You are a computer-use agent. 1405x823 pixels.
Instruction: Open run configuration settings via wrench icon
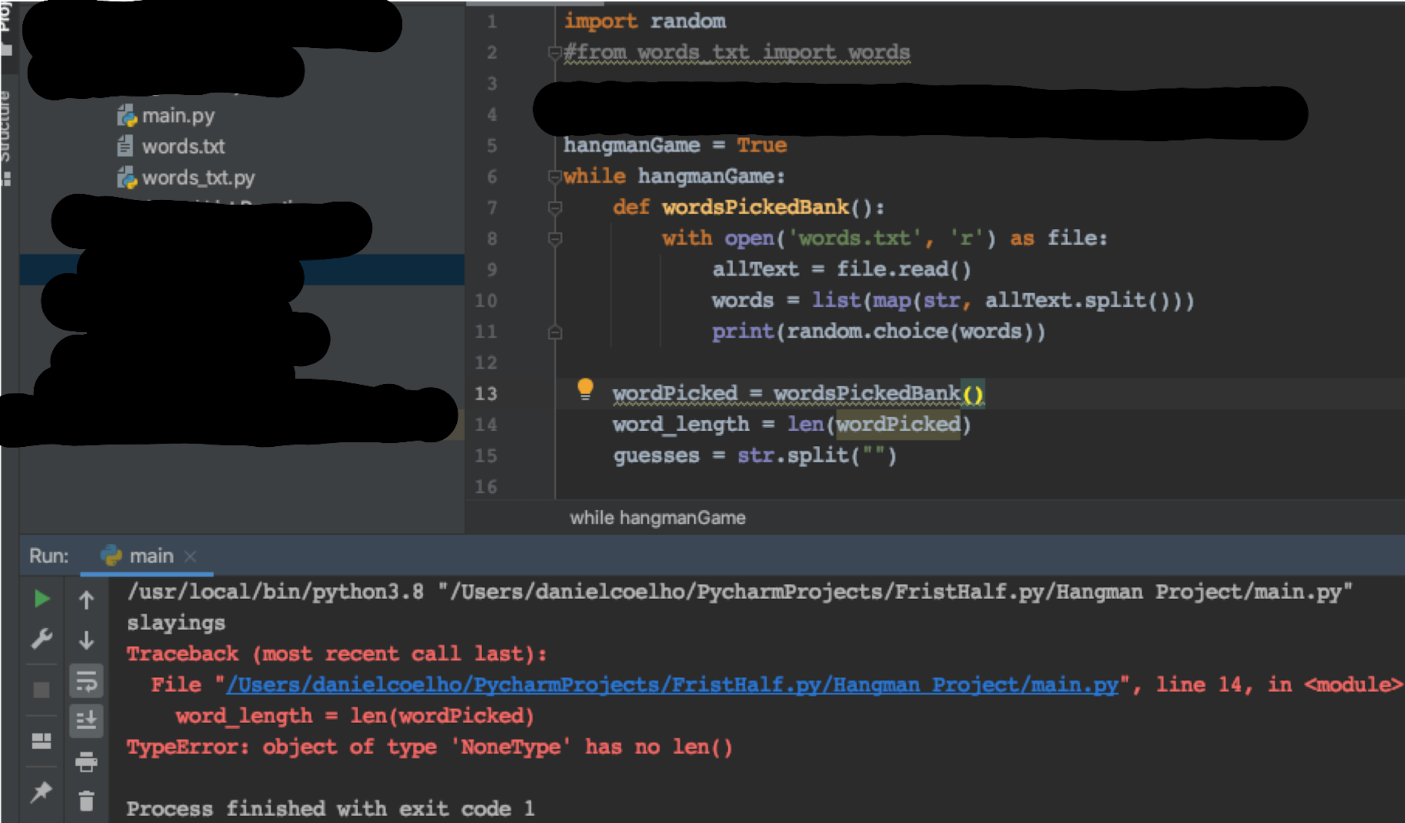[x=42, y=639]
